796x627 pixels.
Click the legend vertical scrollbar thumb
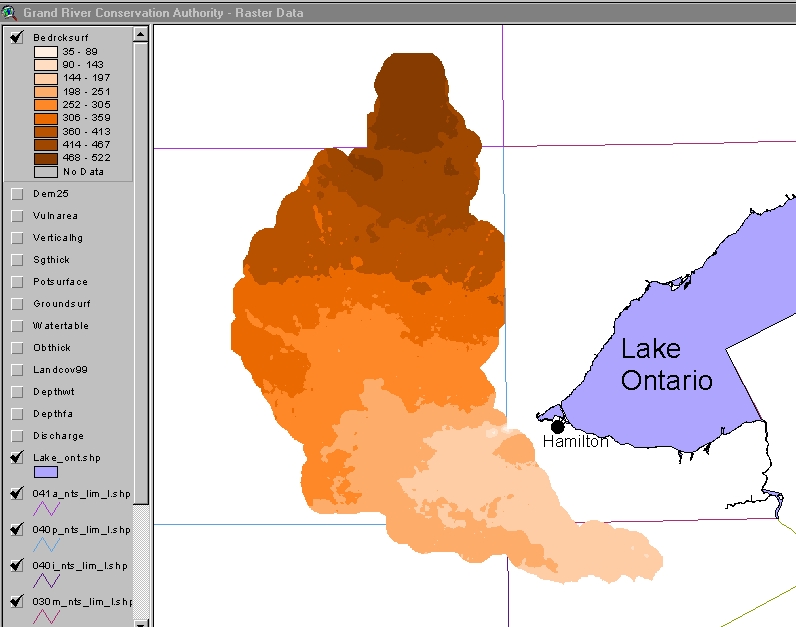(141, 273)
